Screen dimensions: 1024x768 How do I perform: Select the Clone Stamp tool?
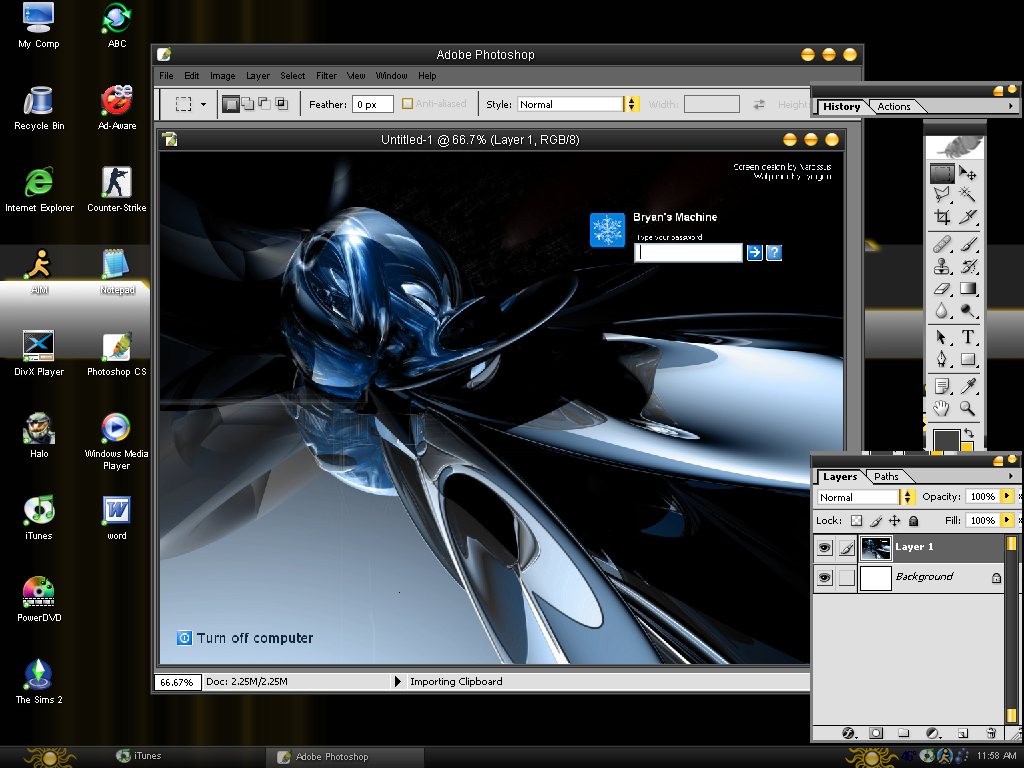(941, 266)
